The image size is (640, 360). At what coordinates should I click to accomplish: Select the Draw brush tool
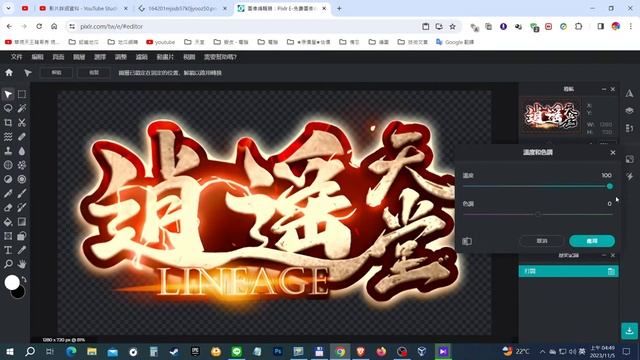point(22,193)
